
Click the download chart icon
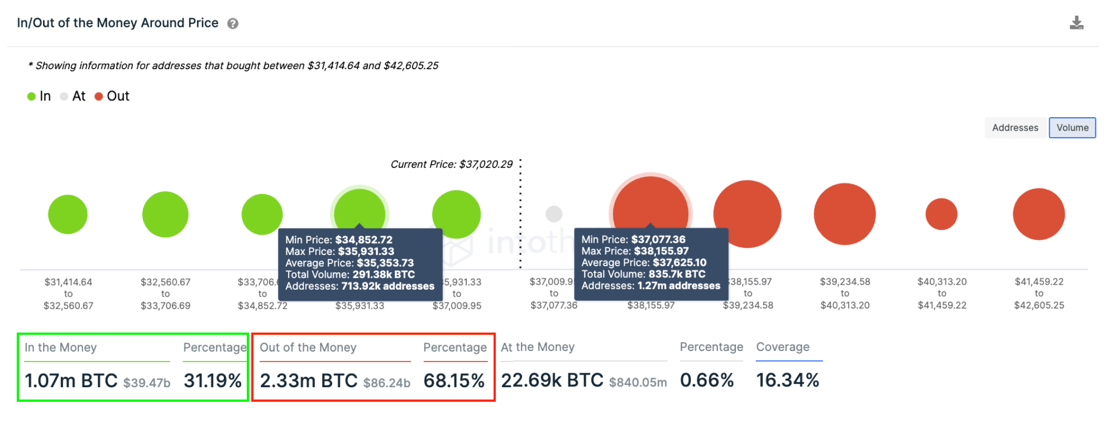pos(1076,23)
